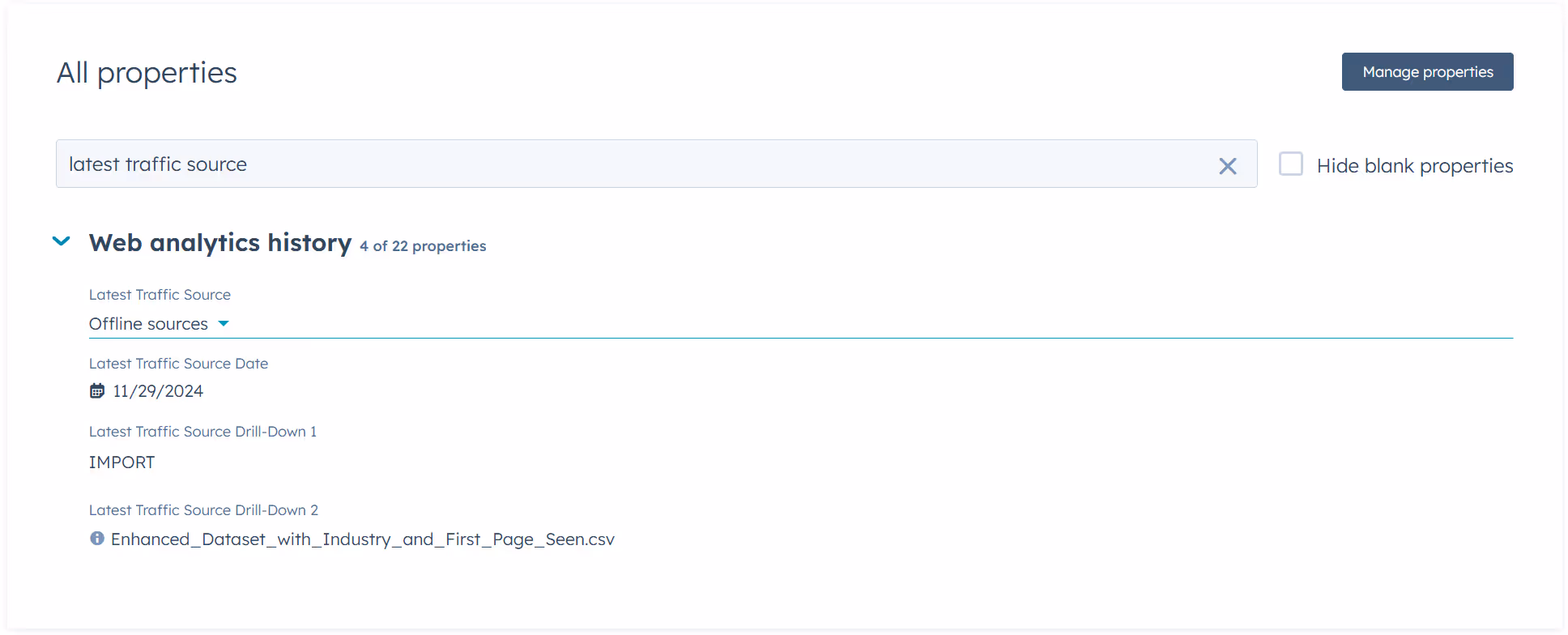Click the Manage properties button
Image resolution: width=1568 pixels, height=635 pixels.
[x=1427, y=71]
